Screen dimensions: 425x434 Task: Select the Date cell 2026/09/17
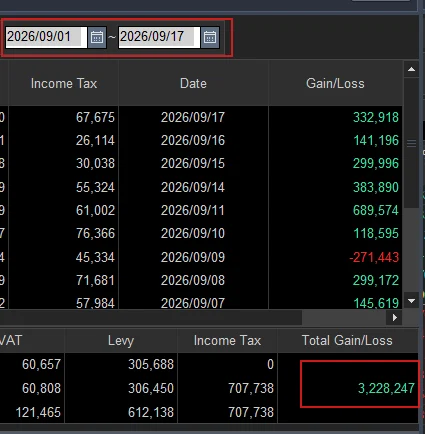[x=193, y=117]
